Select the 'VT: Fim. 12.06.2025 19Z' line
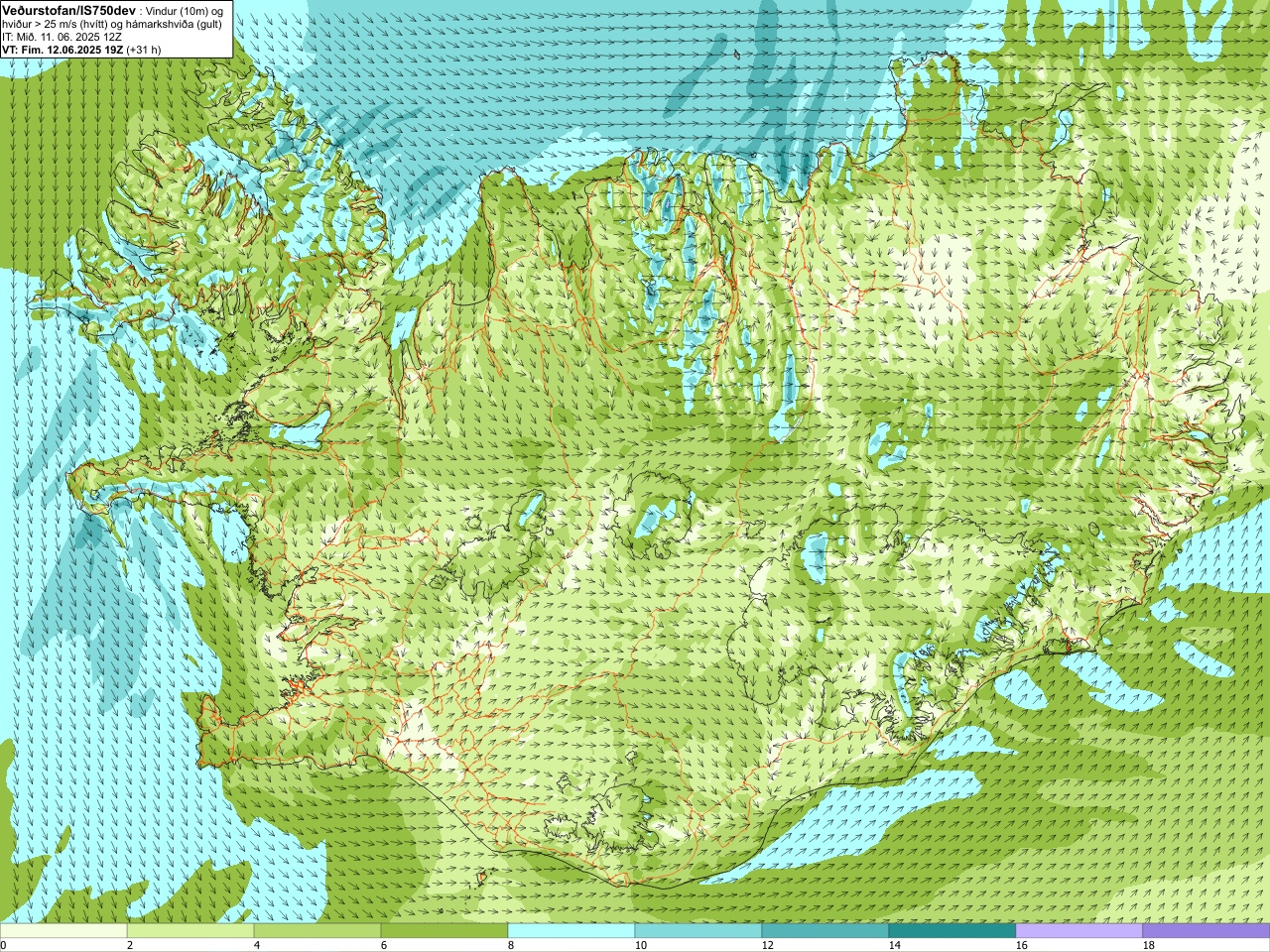Viewport: 1270px width, 952px height. (63, 49)
